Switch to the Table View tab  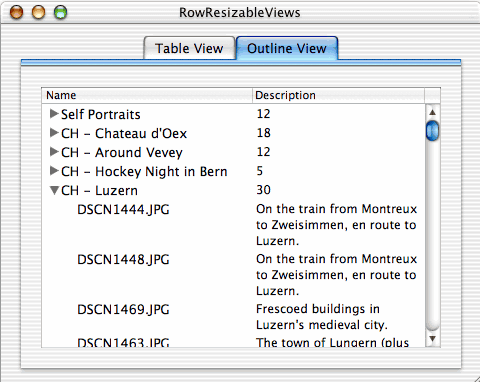pos(189,48)
